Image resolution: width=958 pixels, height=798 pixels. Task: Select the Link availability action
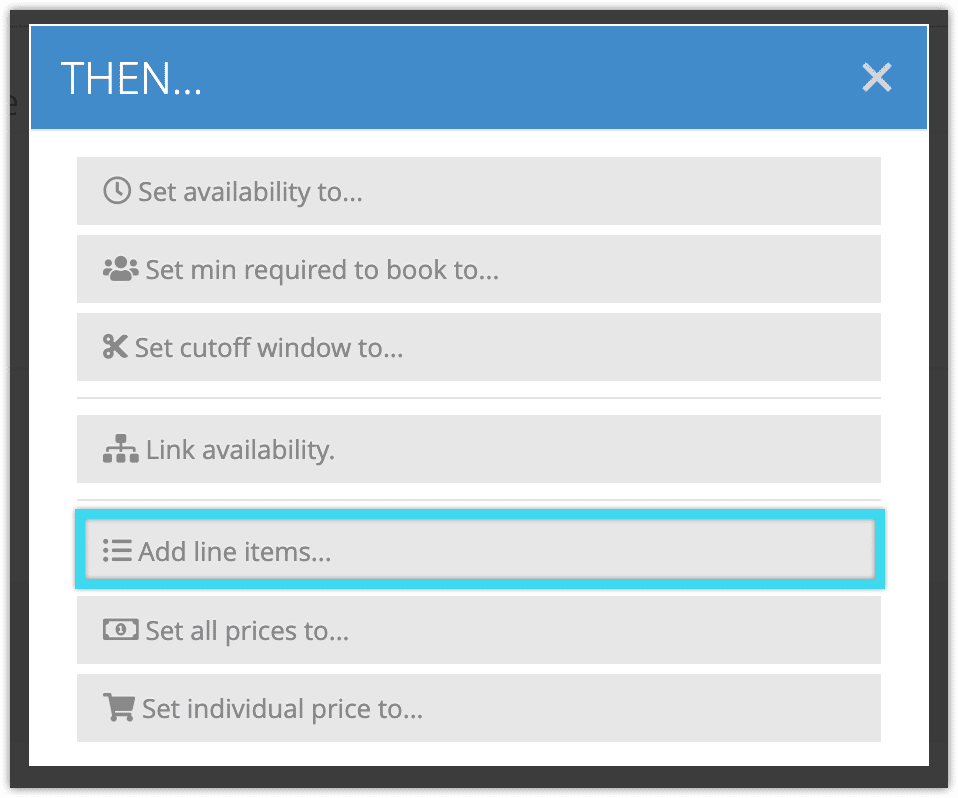click(x=478, y=449)
